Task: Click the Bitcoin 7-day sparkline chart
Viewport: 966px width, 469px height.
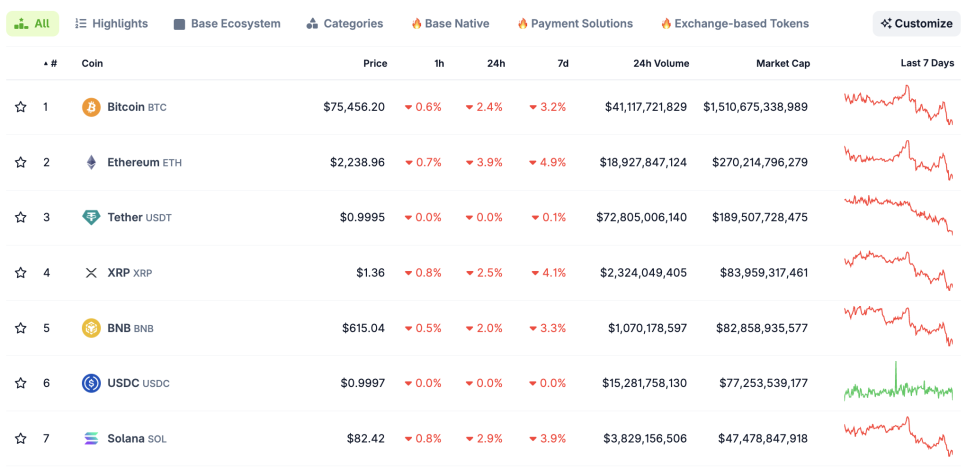Action: pyautogui.click(x=898, y=107)
